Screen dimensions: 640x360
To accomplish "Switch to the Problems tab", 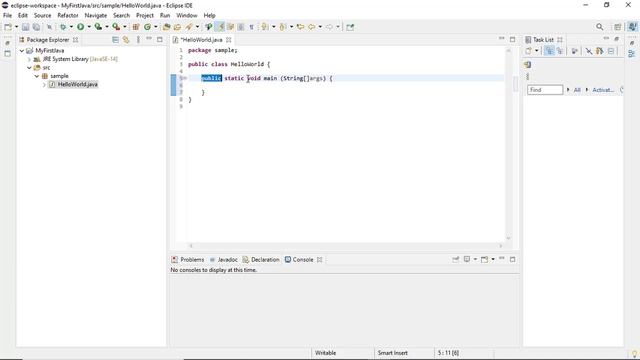I will 188,260.
